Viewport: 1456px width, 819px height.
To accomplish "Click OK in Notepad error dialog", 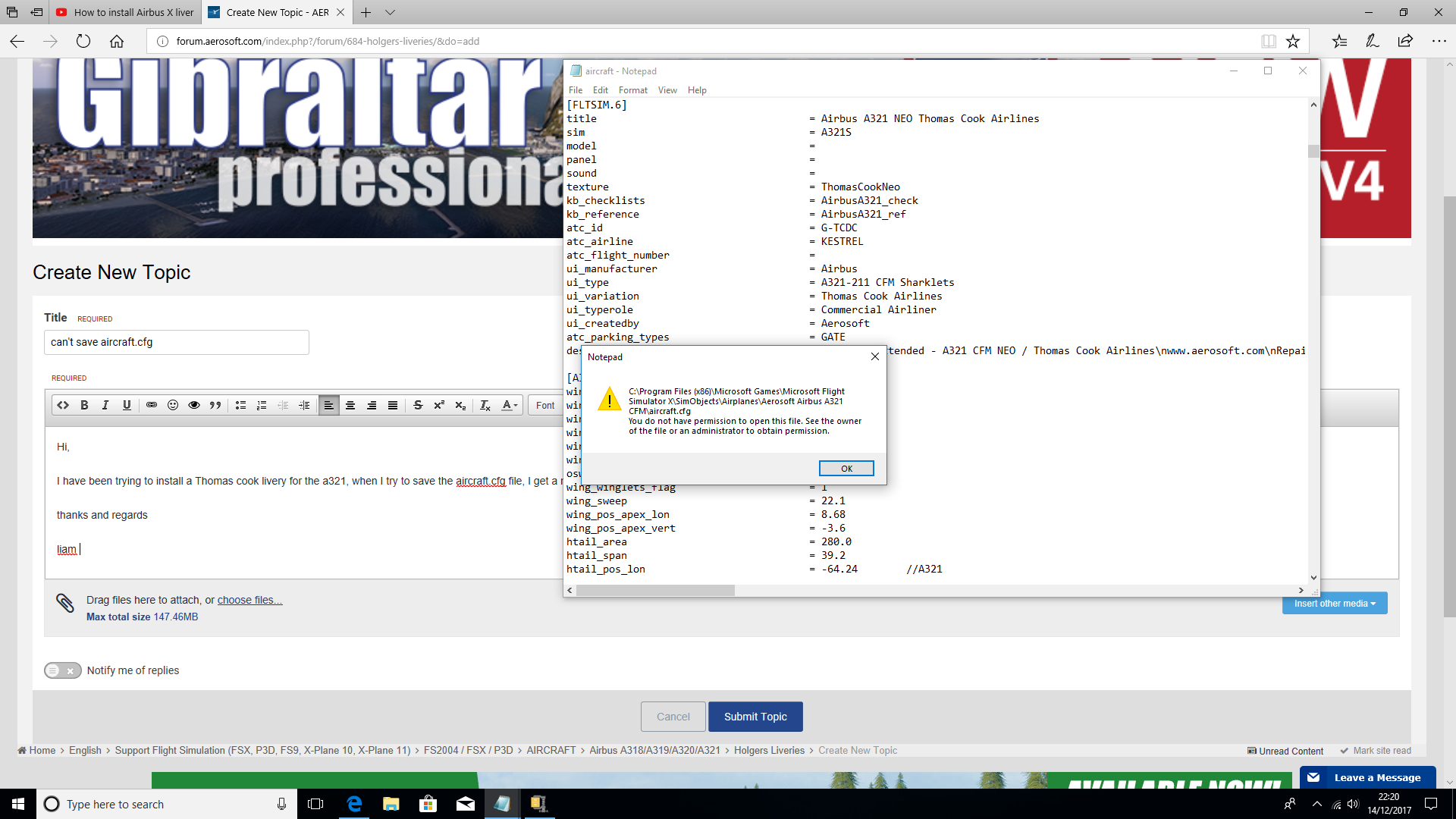I will click(x=846, y=469).
